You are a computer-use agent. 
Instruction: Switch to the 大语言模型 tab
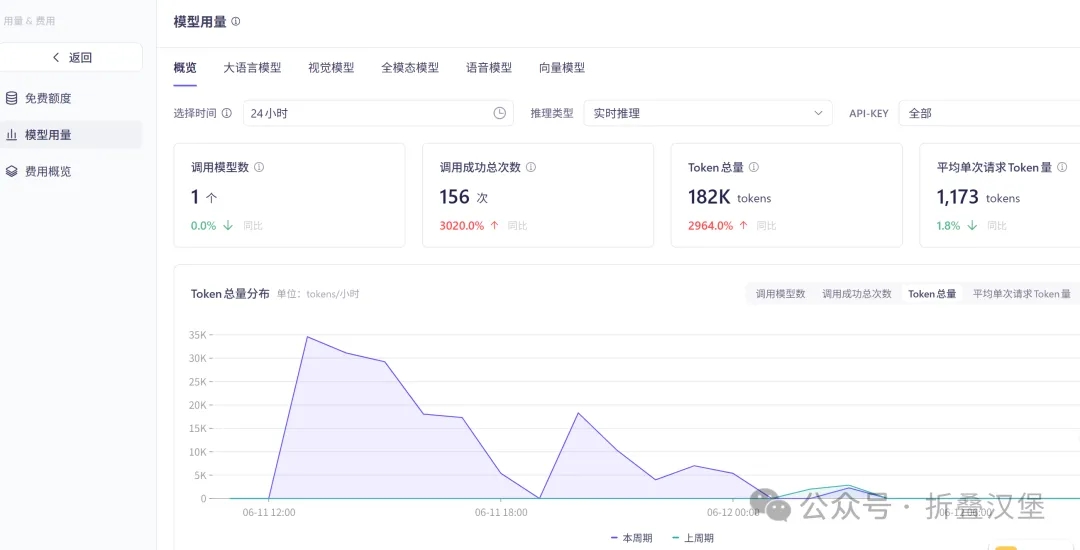pos(252,67)
